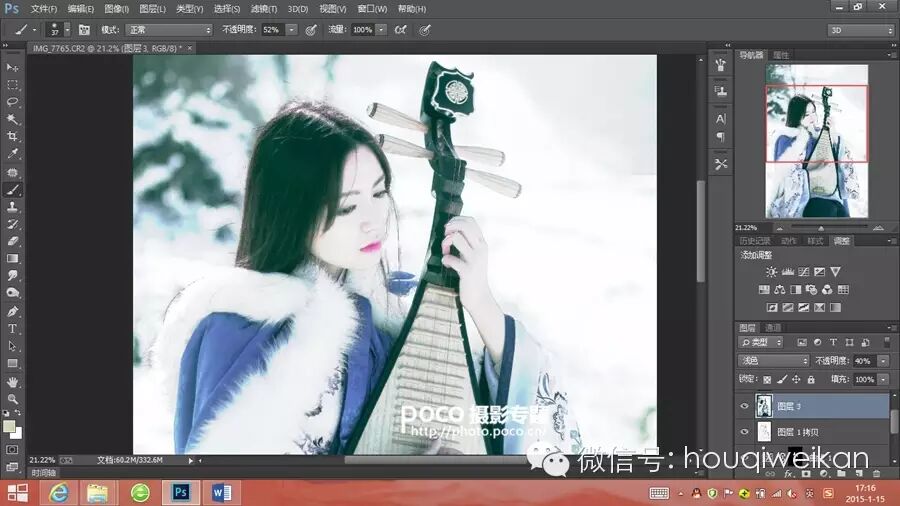900x506 pixels.
Task: Toggle lock position
Action: coord(796,379)
